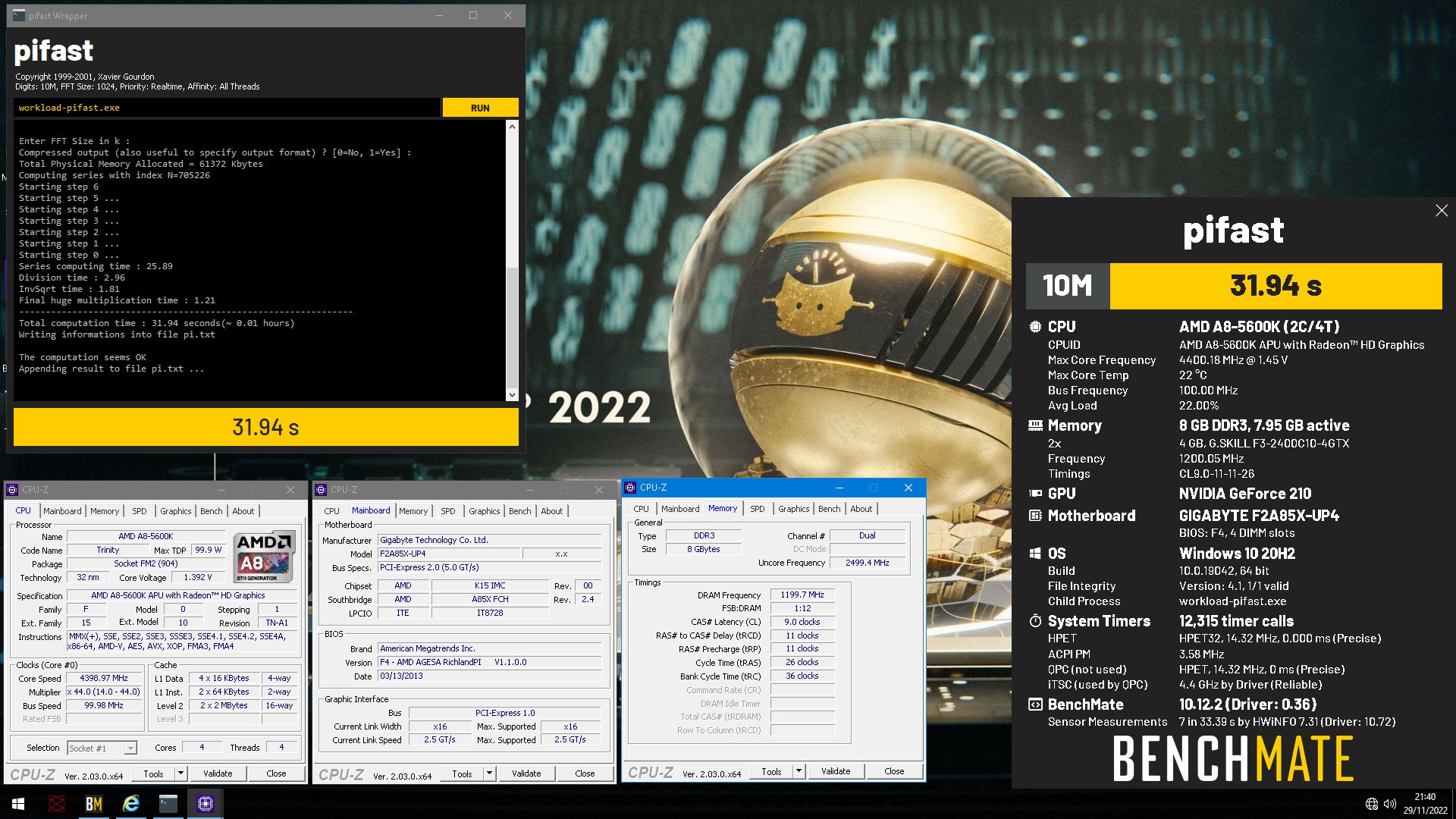1456x819 pixels.
Task: Click the Motherboard icon in result panel
Action: [x=1035, y=516]
